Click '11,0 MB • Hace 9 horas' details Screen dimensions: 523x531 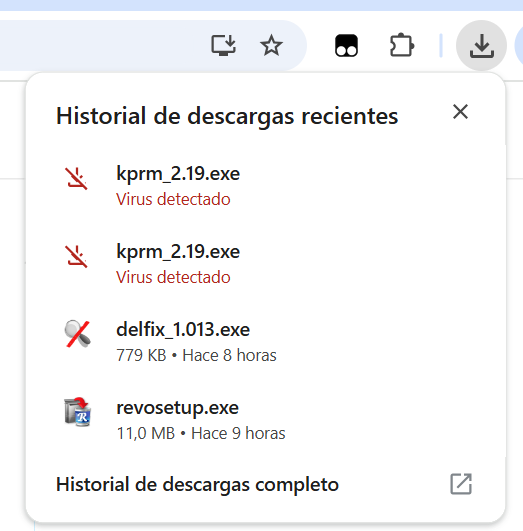tap(201, 433)
